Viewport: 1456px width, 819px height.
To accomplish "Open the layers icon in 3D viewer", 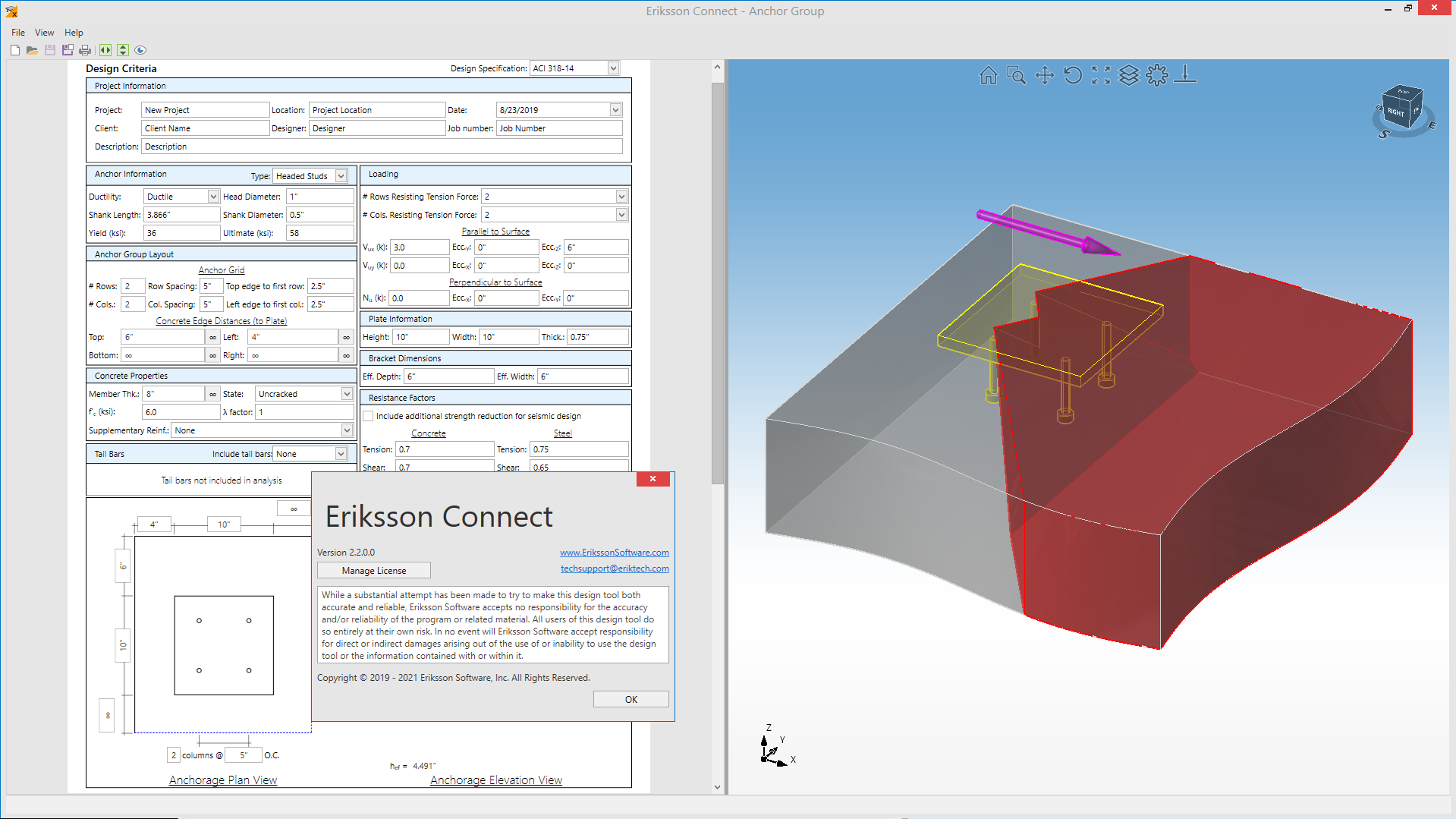I will click(1129, 75).
